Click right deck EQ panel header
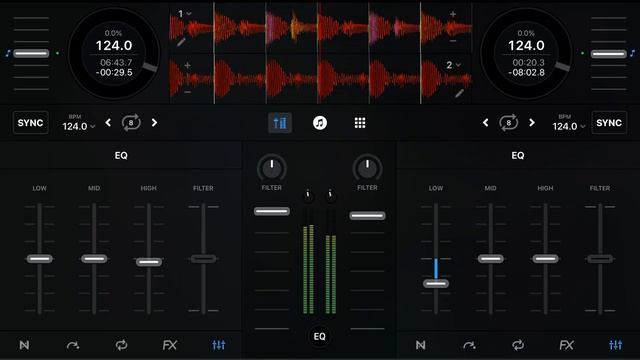The image size is (640, 360). [x=518, y=155]
